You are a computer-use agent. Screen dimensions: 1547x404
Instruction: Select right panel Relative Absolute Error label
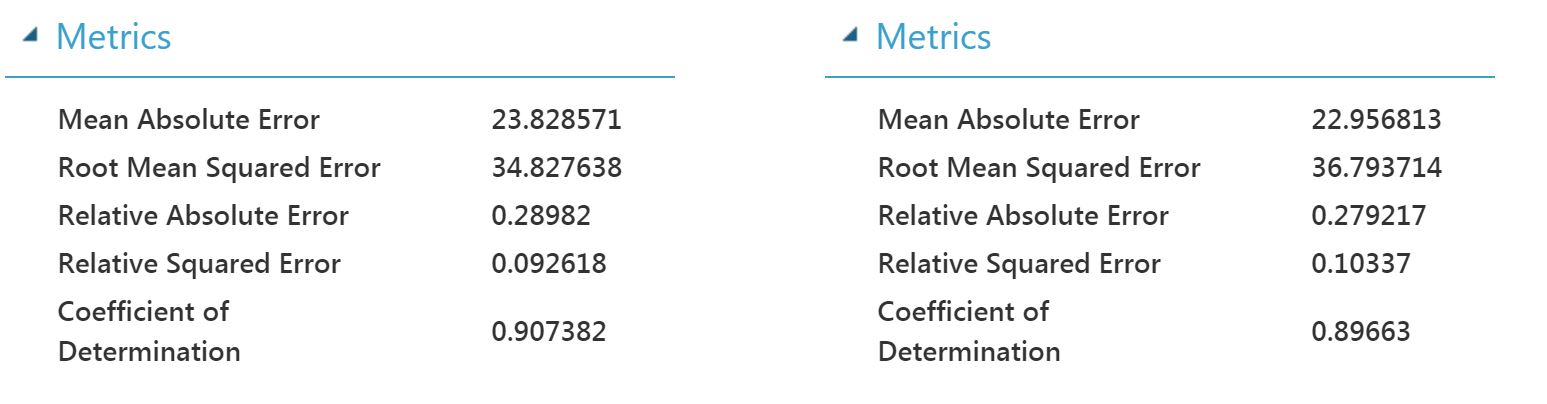pyautogui.click(x=1023, y=216)
